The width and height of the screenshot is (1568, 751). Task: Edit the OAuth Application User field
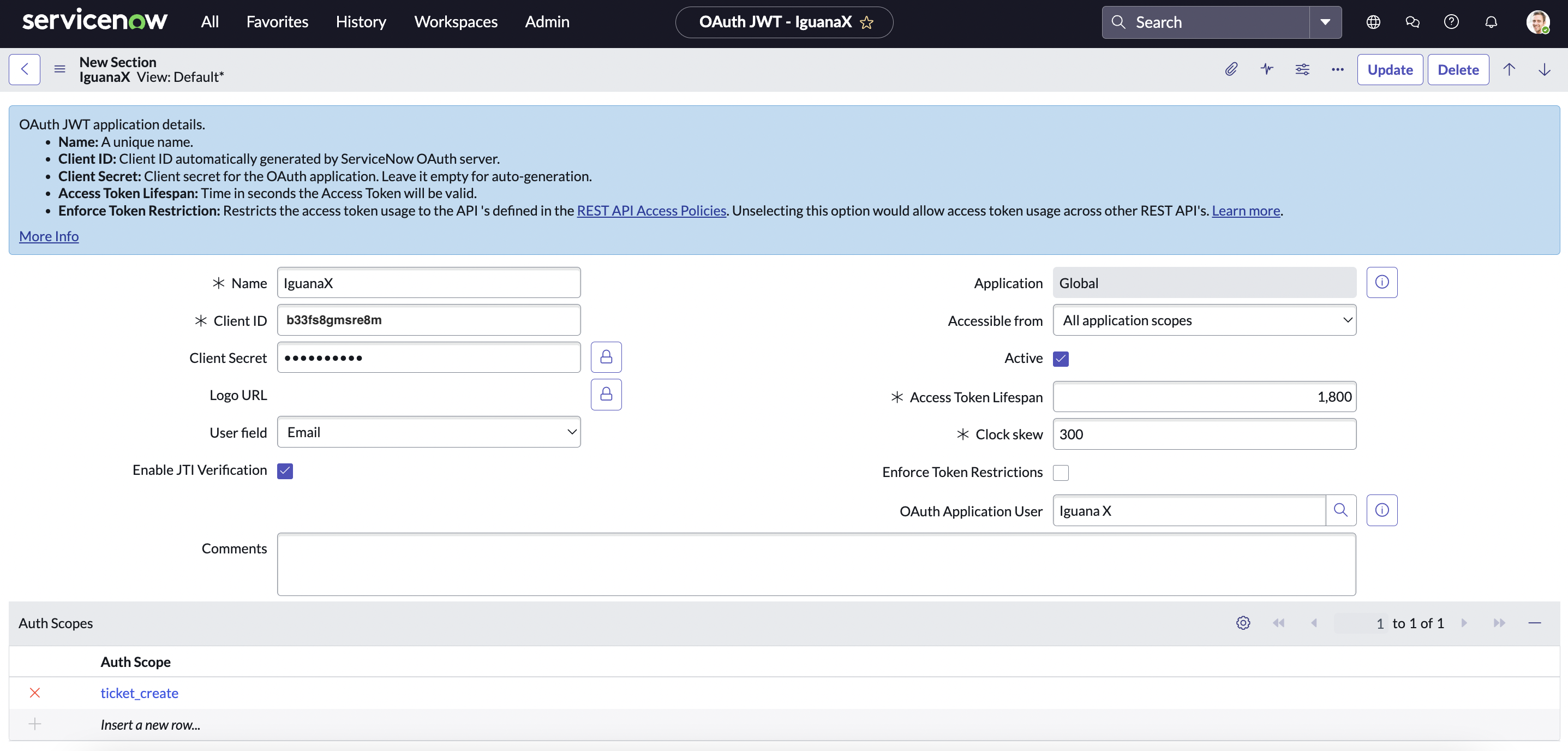1189,510
